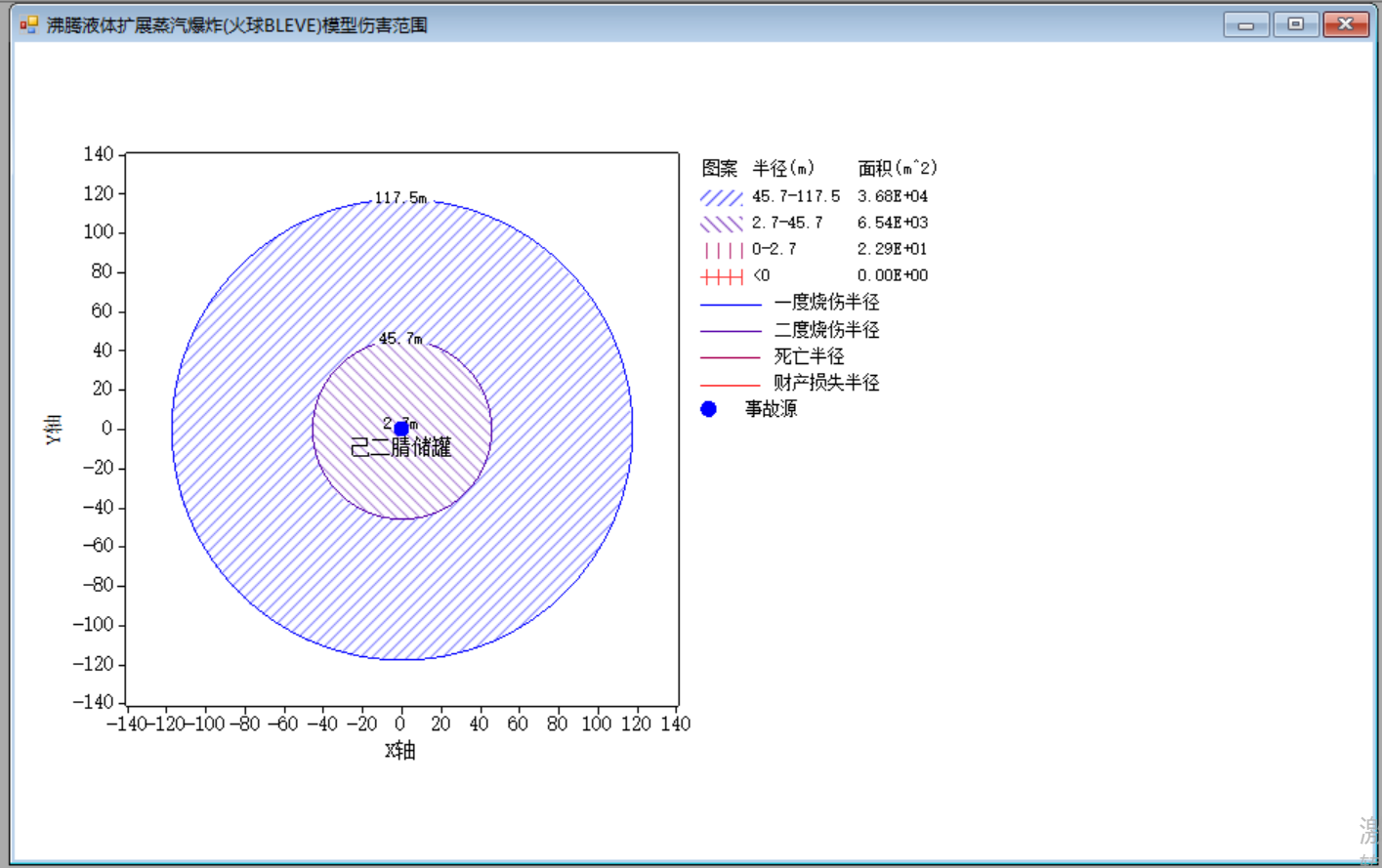
Task: Click the Y轴 axis title
Action: [x=53, y=429]
